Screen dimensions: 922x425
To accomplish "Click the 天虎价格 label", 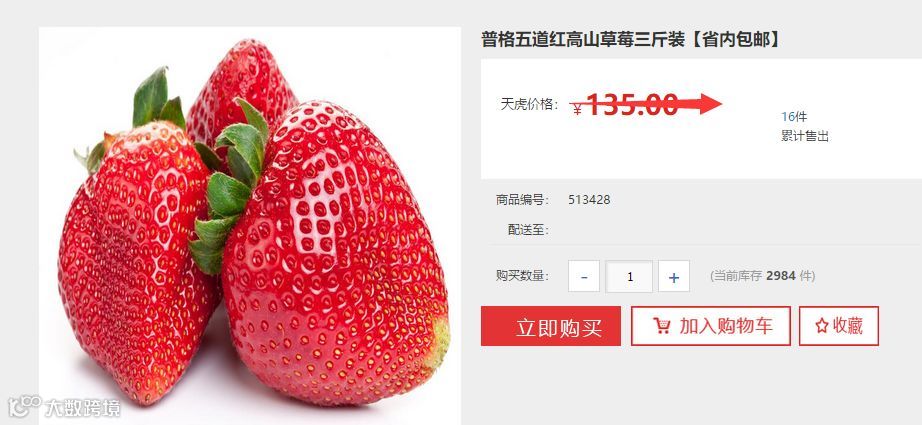I will 529,105.
